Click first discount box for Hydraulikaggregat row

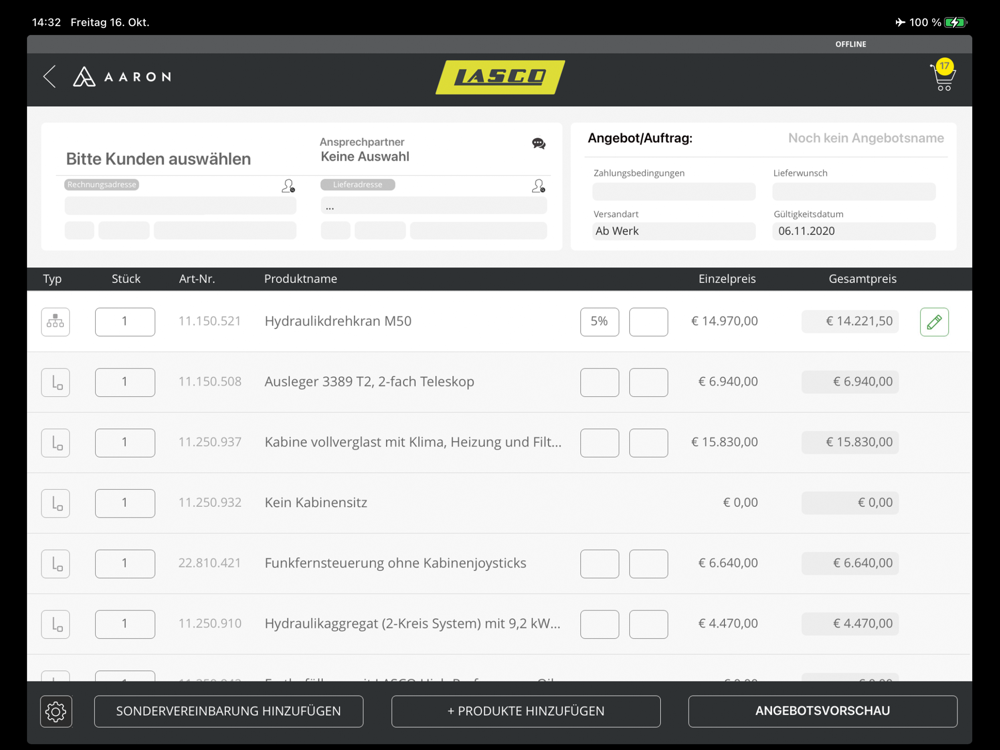(599, 624)
